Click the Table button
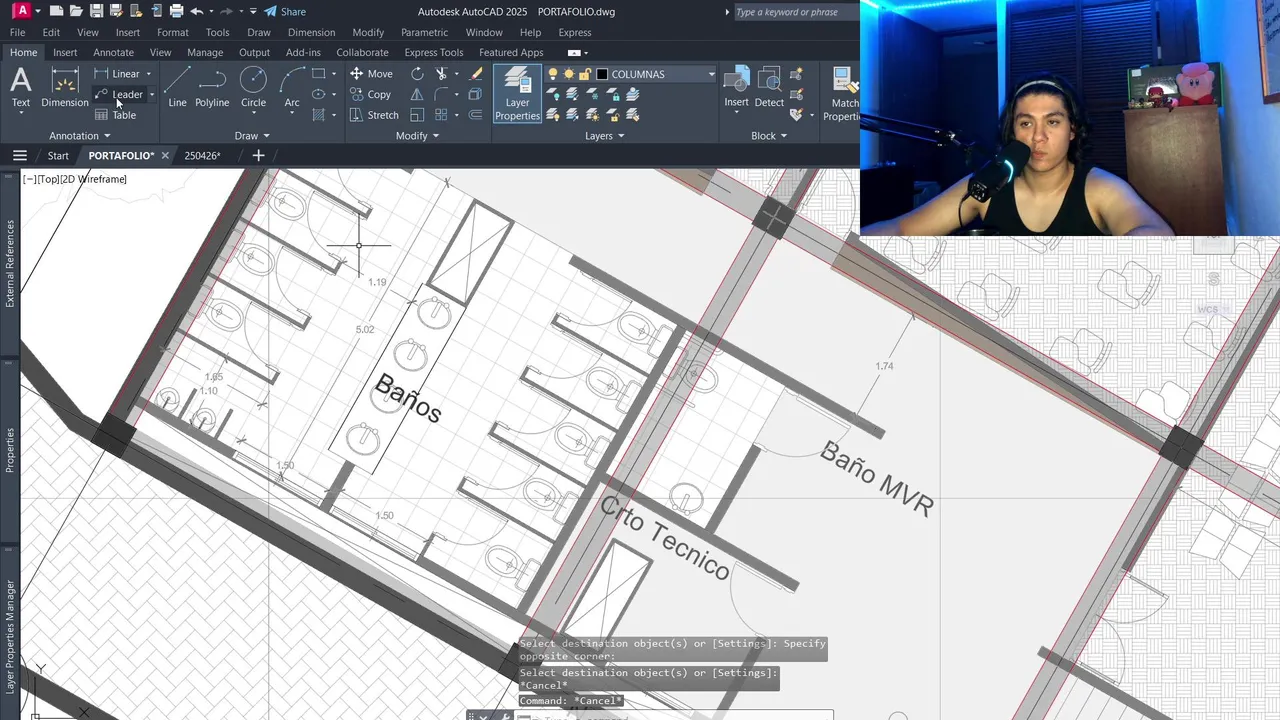This screenshot has height=720, width=1280. coord(115,115)
